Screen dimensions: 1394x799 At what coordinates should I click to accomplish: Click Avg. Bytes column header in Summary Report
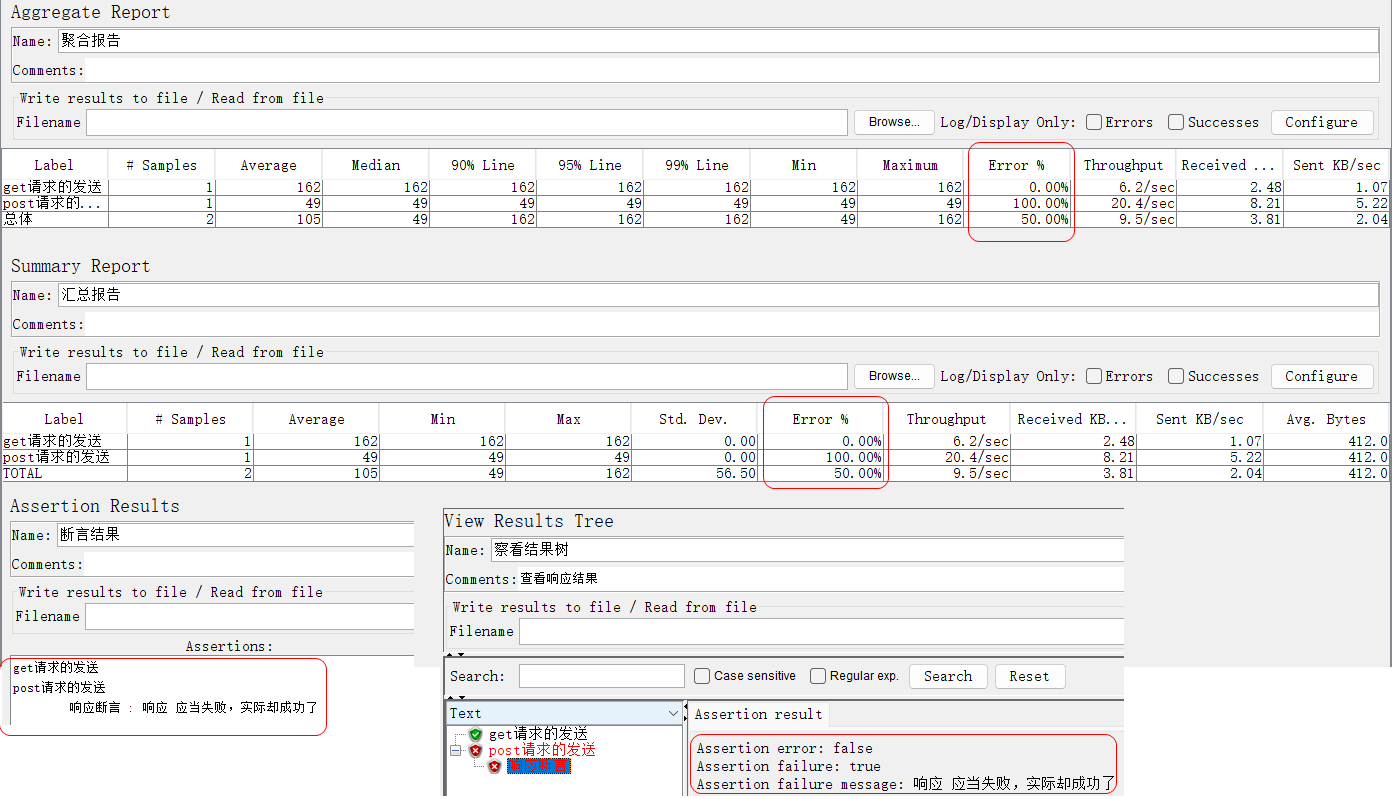pyautogui.click(x=1326, y=419)
